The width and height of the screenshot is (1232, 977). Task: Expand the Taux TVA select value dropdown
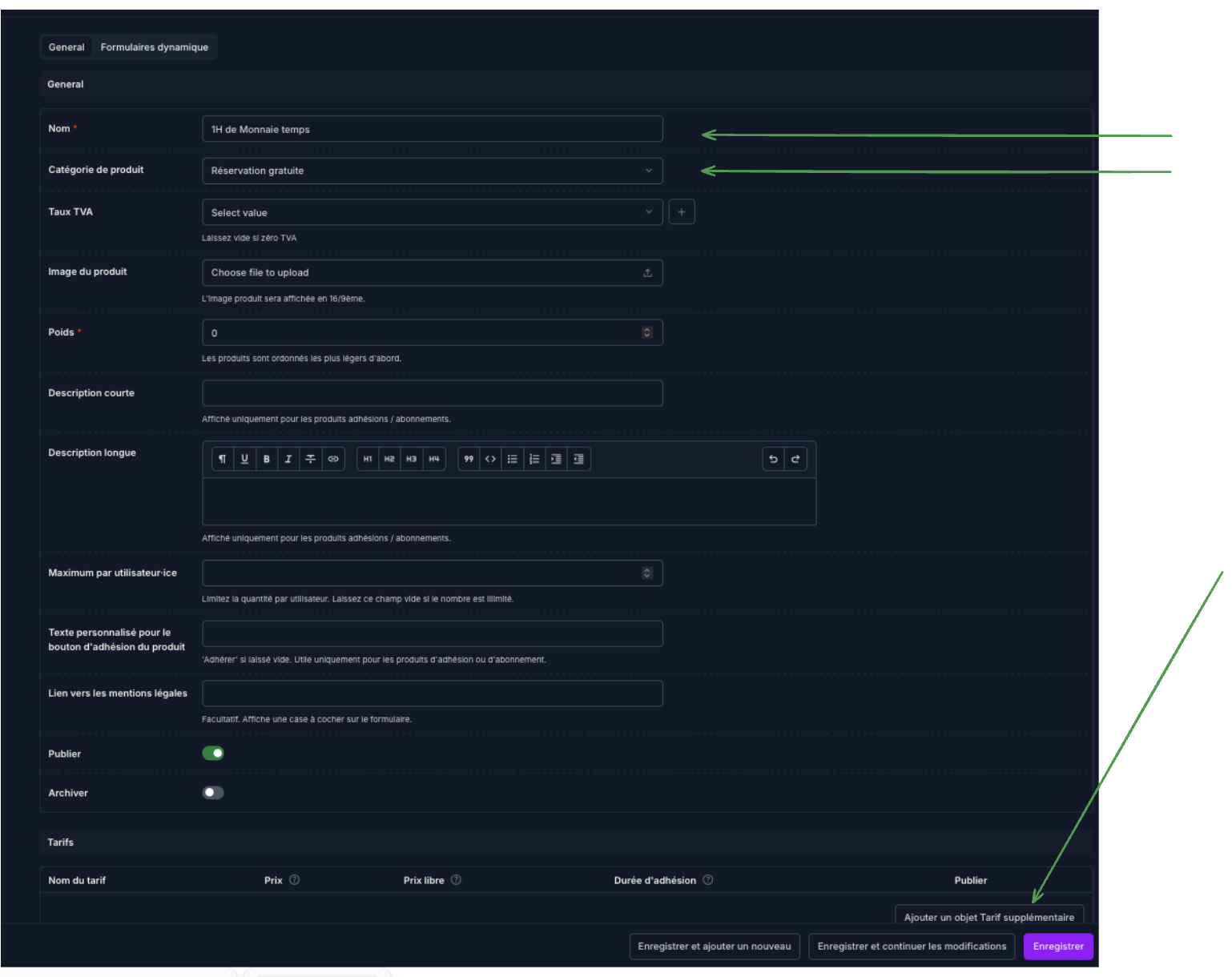point(433,212)
